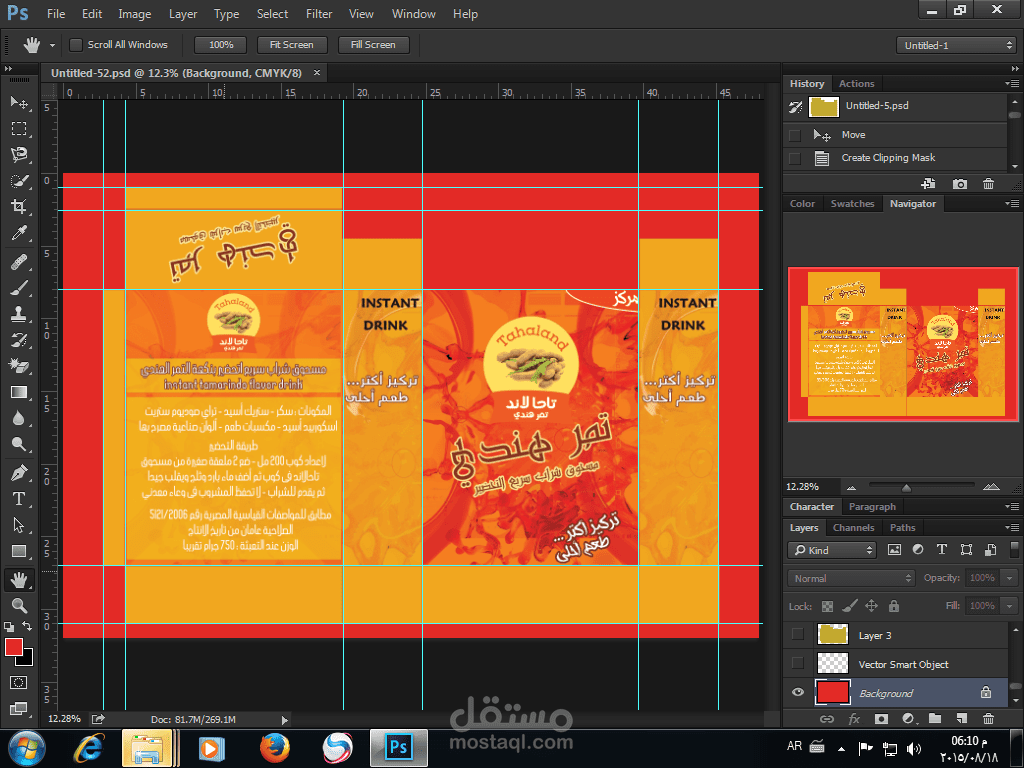
Task: Open History panel flyout menu
Action: (x=1012, y=84)
